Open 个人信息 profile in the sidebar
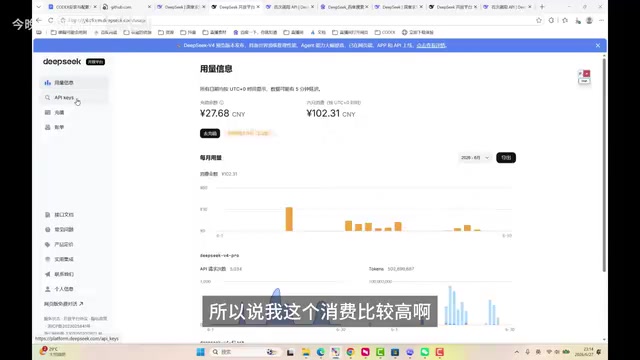The width and height of the screenshot is (640, 360). point(74,289)
